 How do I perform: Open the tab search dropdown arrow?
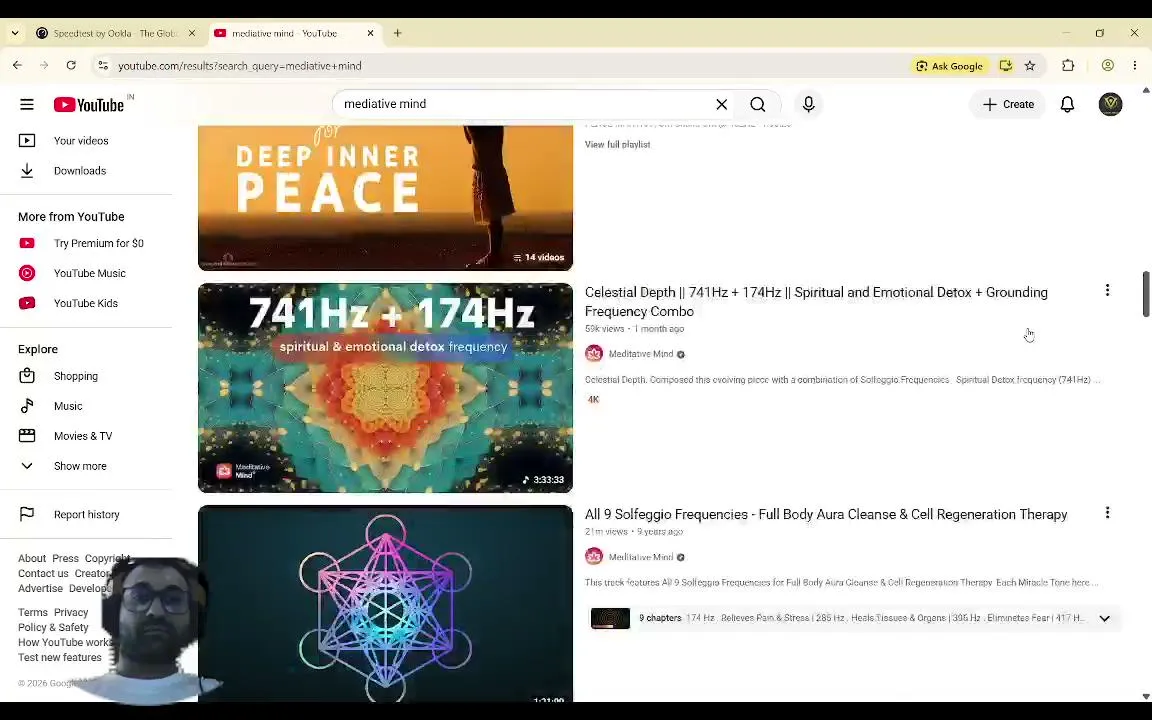pos(15,33)
